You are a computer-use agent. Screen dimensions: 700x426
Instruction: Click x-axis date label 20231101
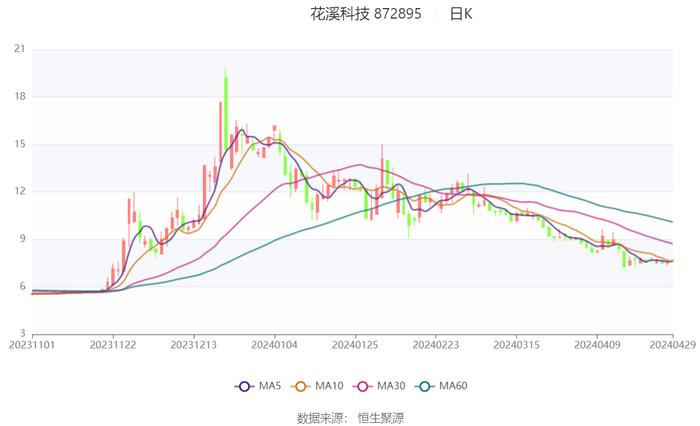pyautogui.click(x=32, y=345)
